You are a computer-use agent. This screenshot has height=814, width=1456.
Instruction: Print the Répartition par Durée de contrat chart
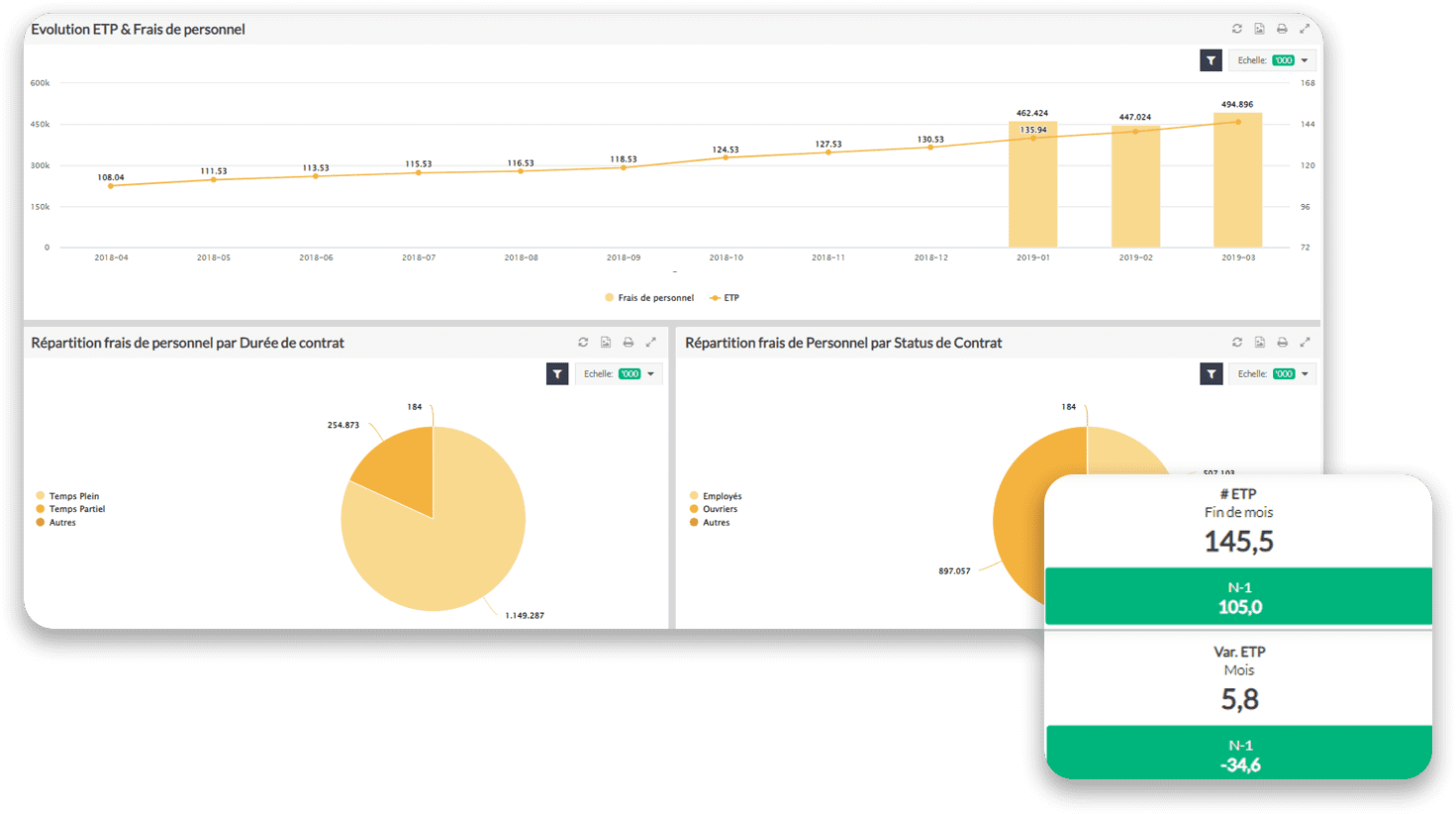tap(628, 342)
